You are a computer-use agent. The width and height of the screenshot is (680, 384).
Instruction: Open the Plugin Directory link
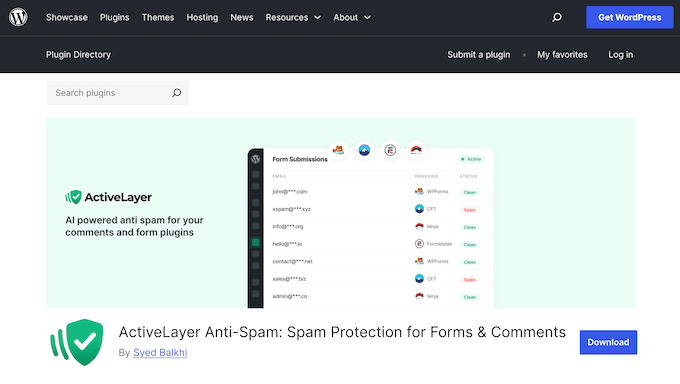click(78, 55)
